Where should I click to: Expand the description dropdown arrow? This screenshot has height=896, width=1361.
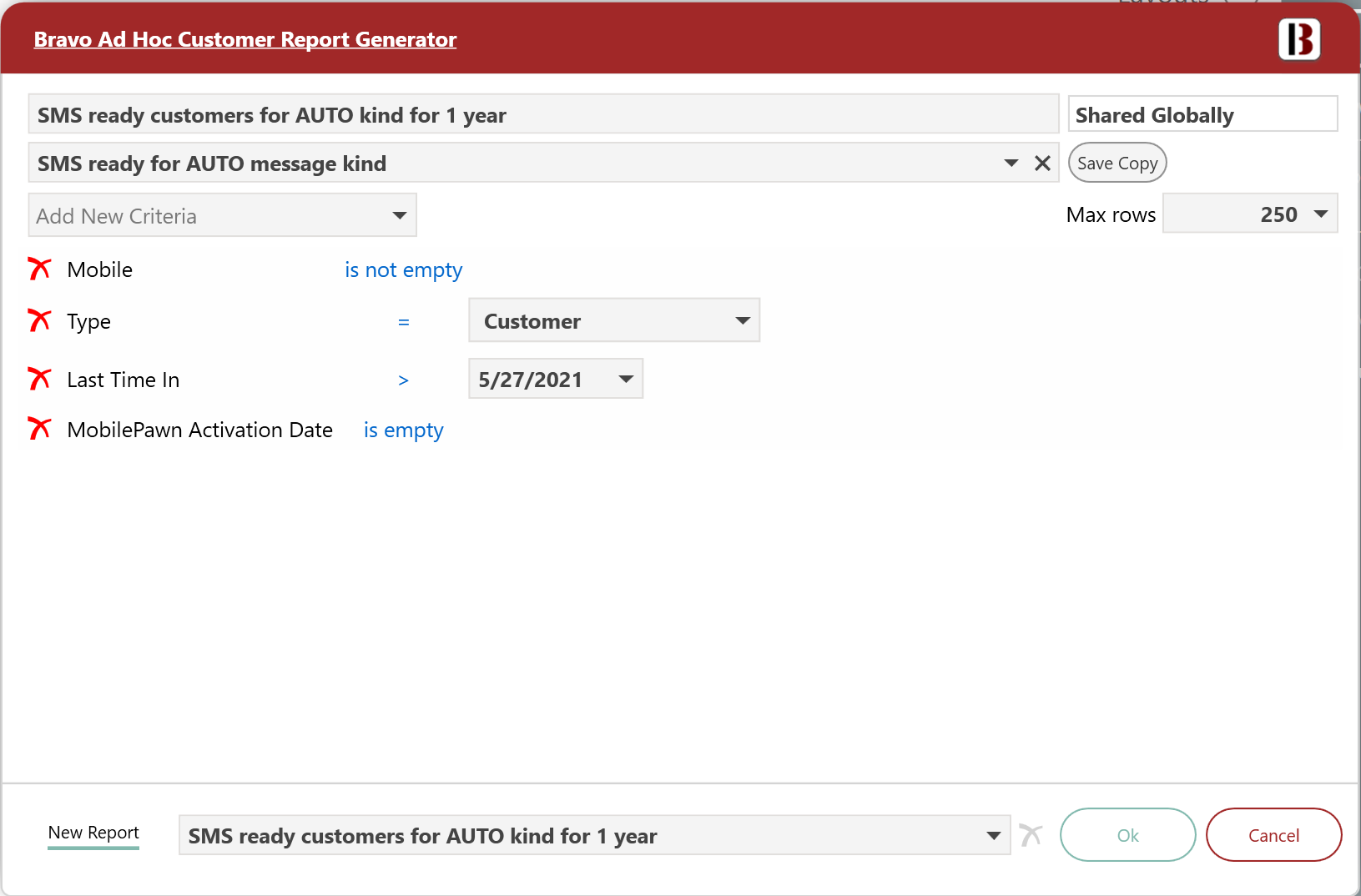coord(1011,164)
